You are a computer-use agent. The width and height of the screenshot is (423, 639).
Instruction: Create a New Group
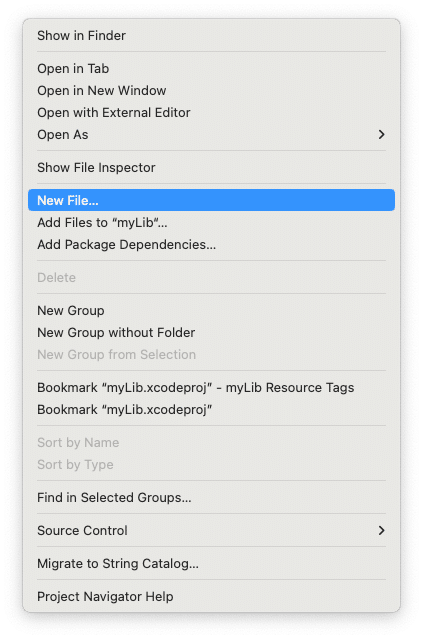point(211,311)
